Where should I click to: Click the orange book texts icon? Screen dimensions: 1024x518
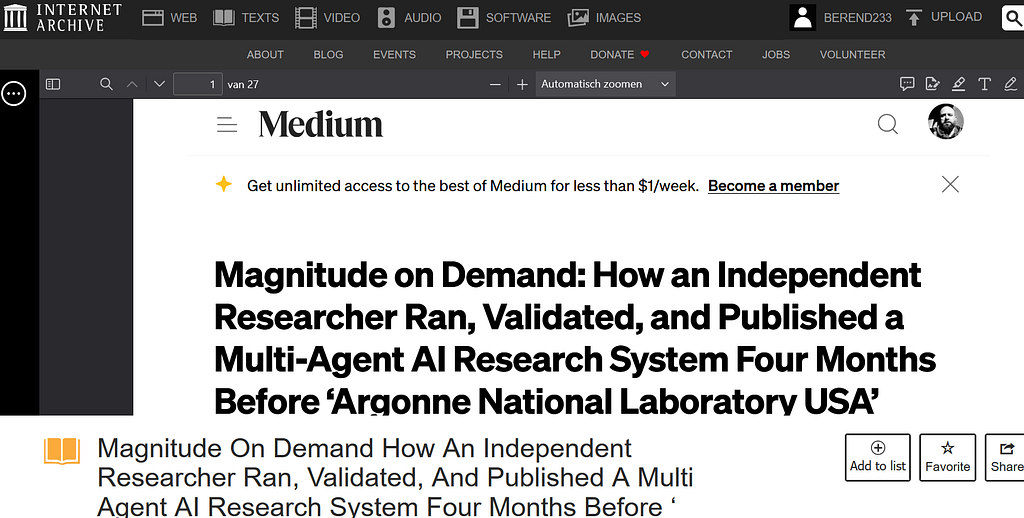click(62, 451)
